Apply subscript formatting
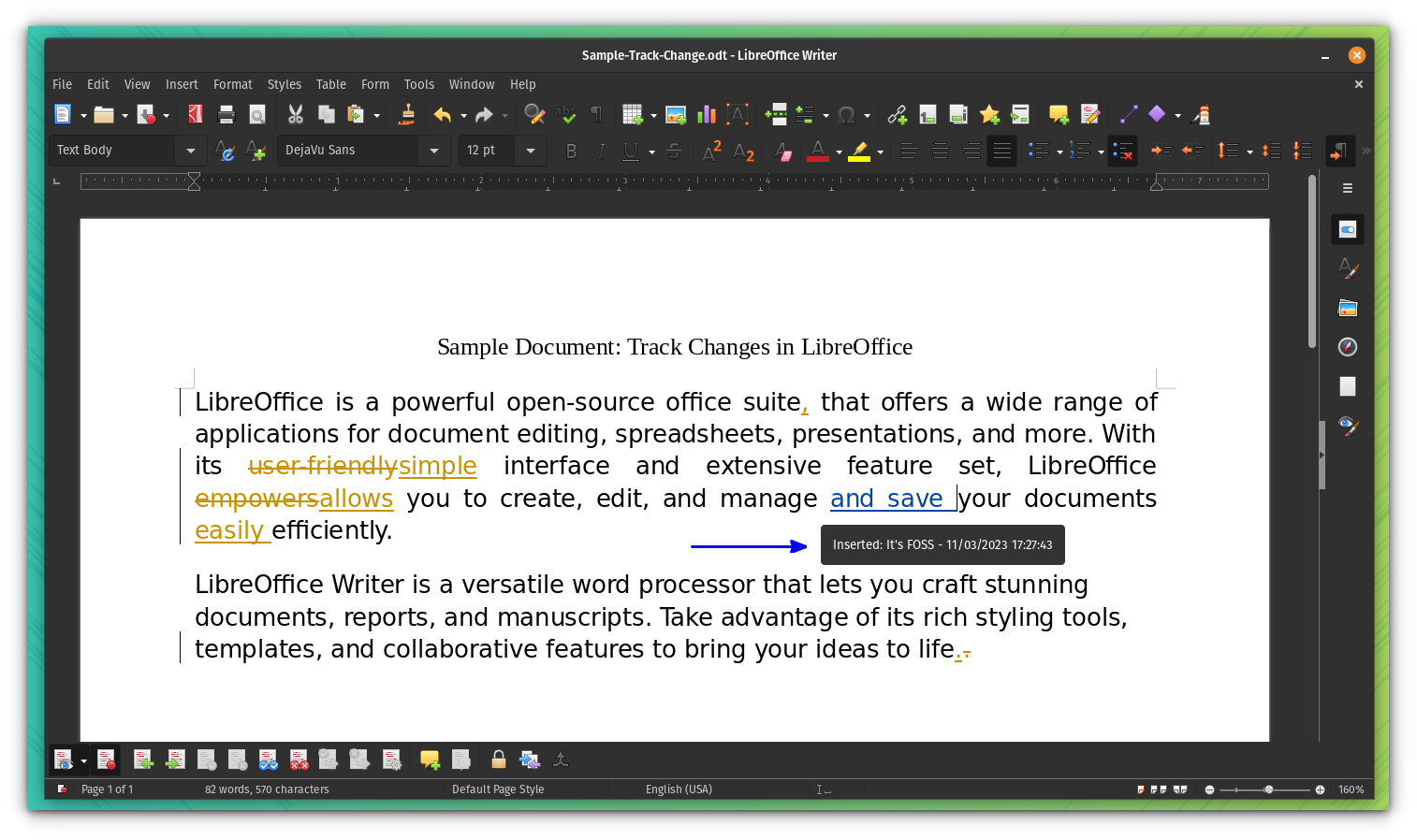The height and width of the screenshot is (840, 1417). [744, 150]
